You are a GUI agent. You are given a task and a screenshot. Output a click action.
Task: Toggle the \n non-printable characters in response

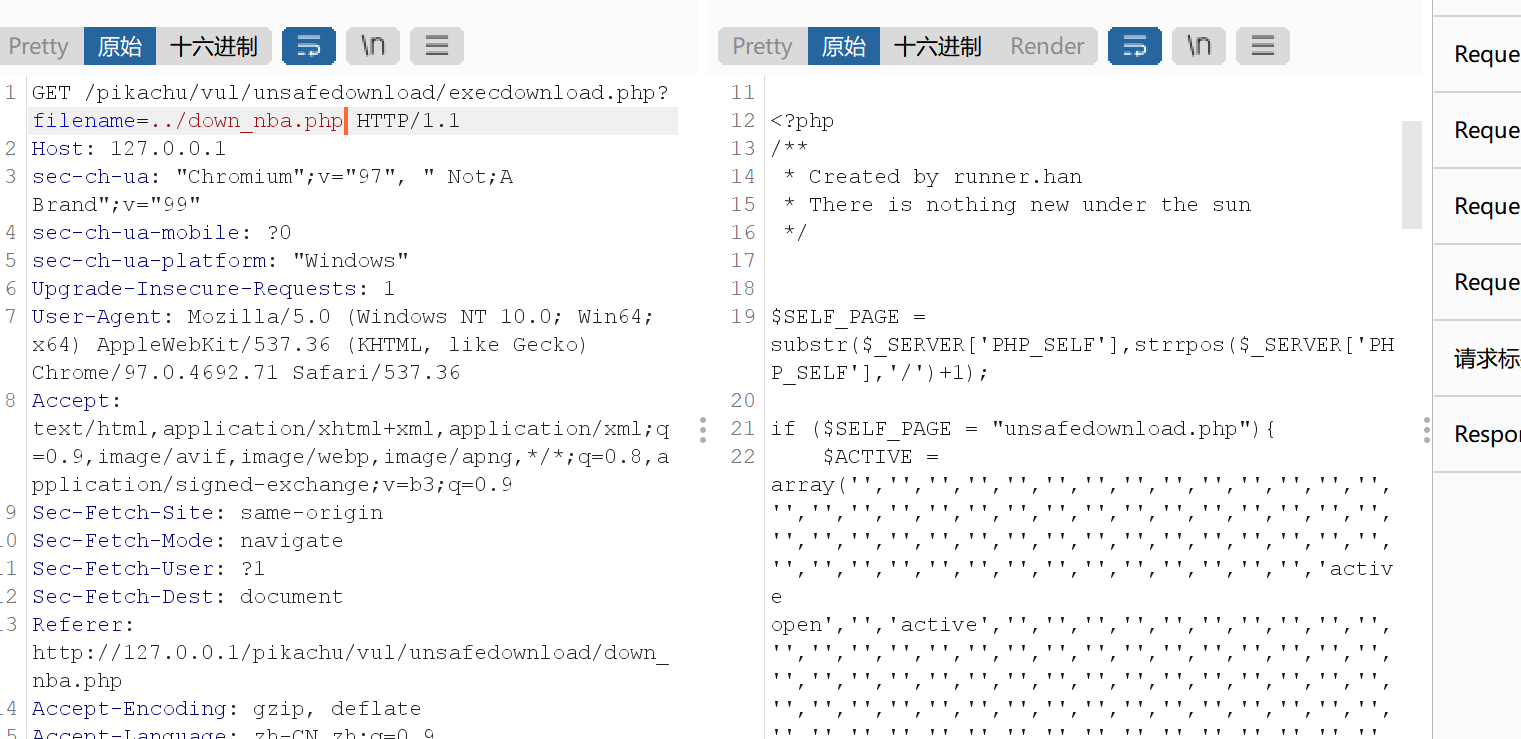point(1199,46)
